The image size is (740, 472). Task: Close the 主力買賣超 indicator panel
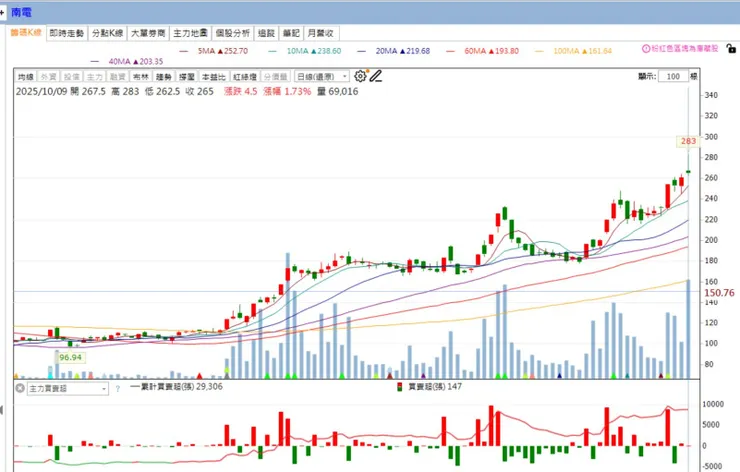coord(20,388)
